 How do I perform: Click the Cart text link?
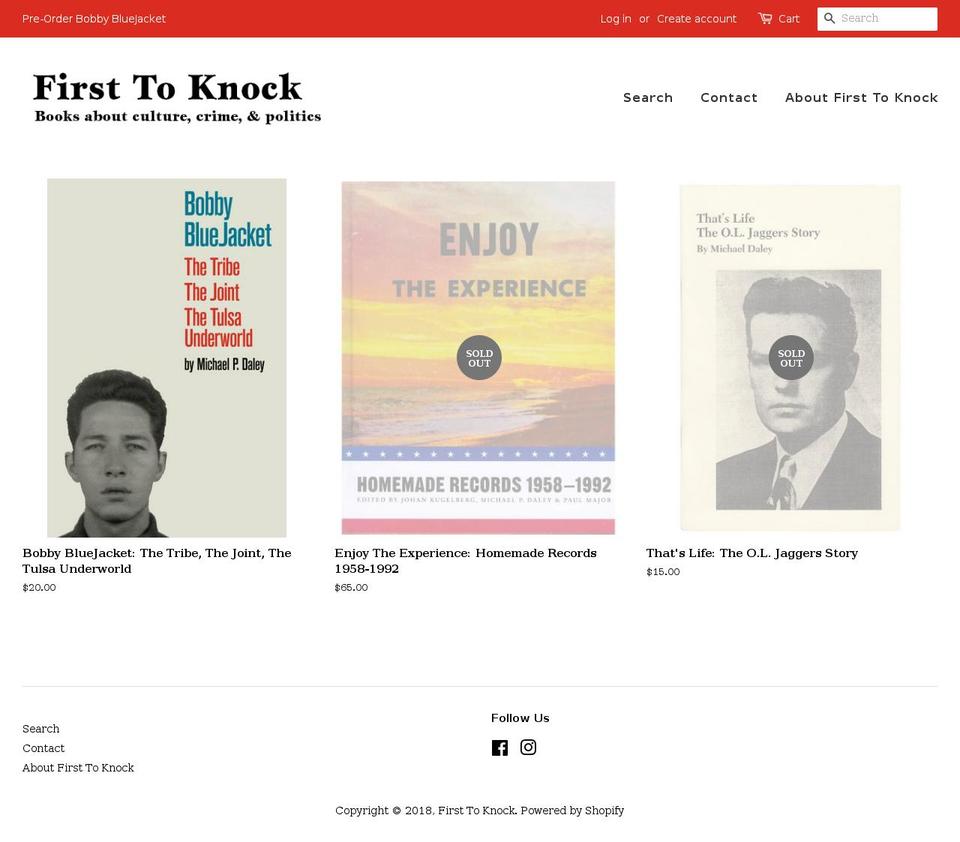(789, 18)
